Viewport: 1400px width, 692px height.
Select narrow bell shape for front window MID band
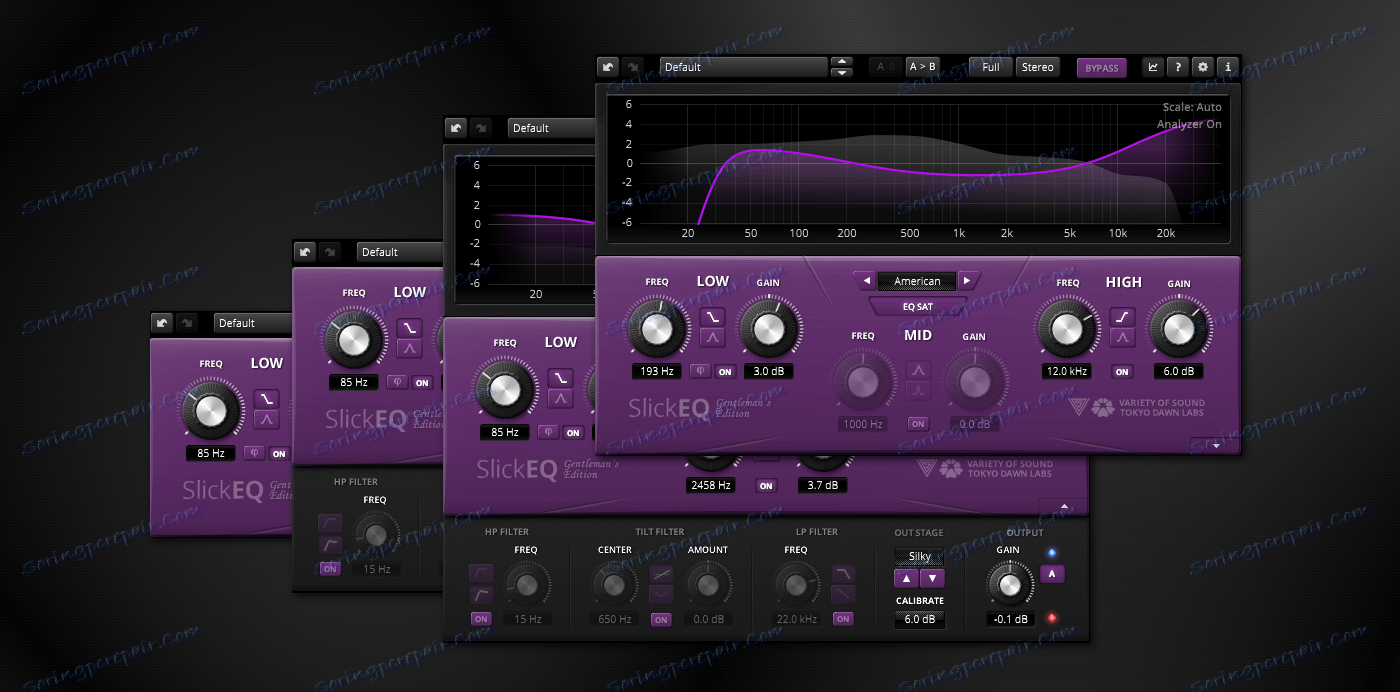click(918, 391)
